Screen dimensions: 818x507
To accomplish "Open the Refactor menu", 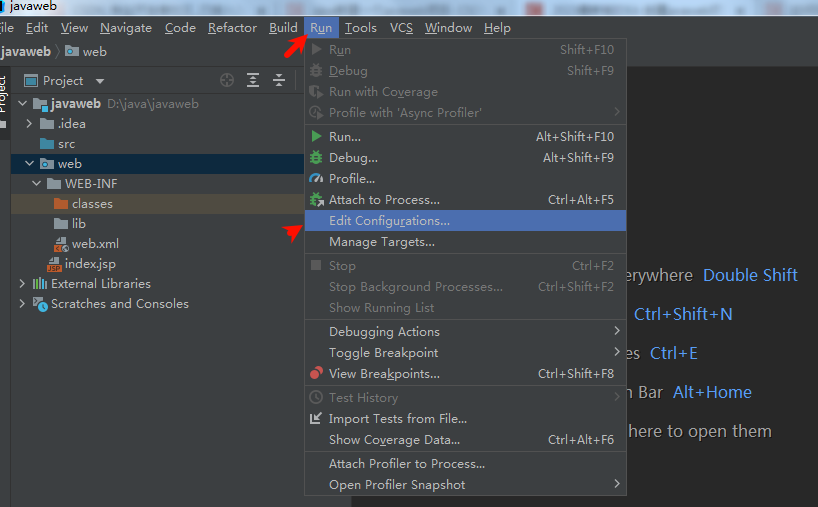I will pyautogui.click(x=232, y=28).
